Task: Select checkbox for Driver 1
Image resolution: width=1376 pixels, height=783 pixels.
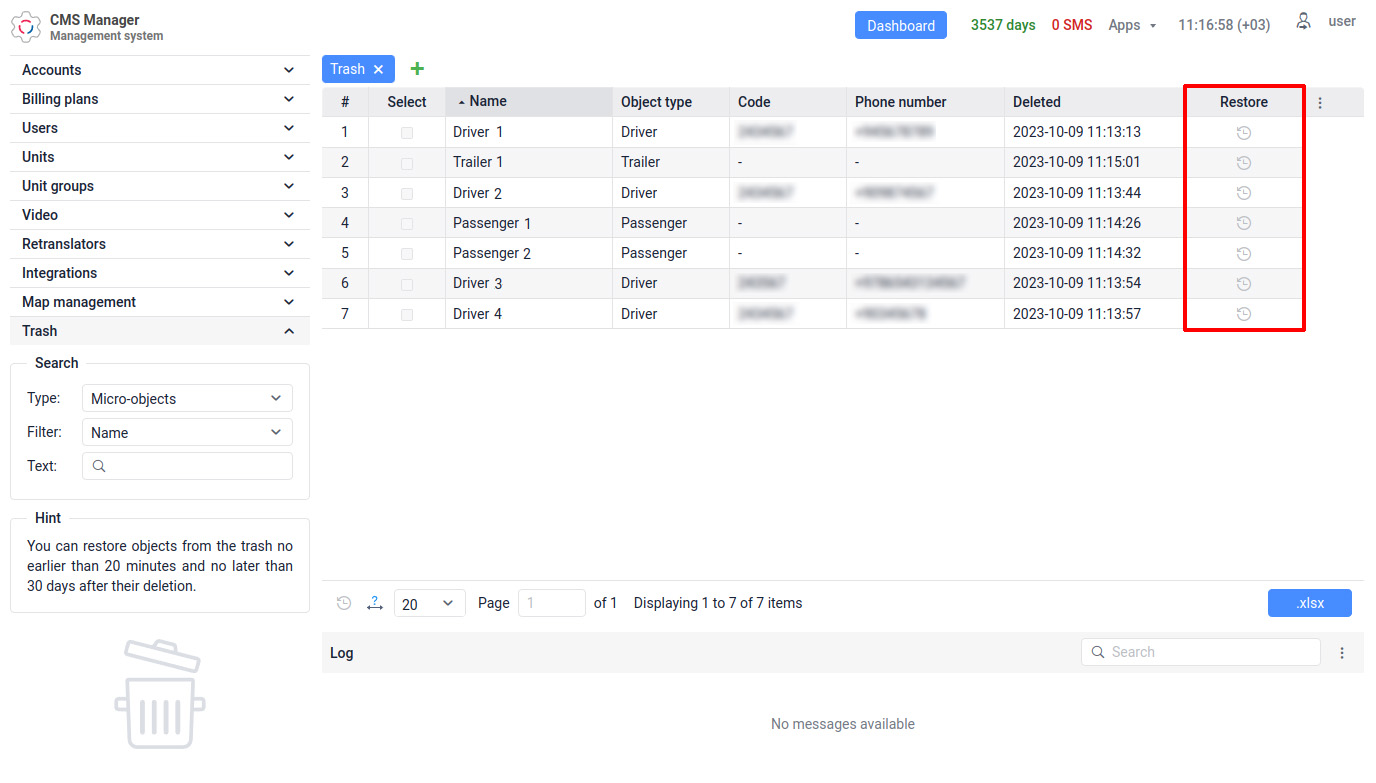Action: pyautogui.click(x=407, y=132)
